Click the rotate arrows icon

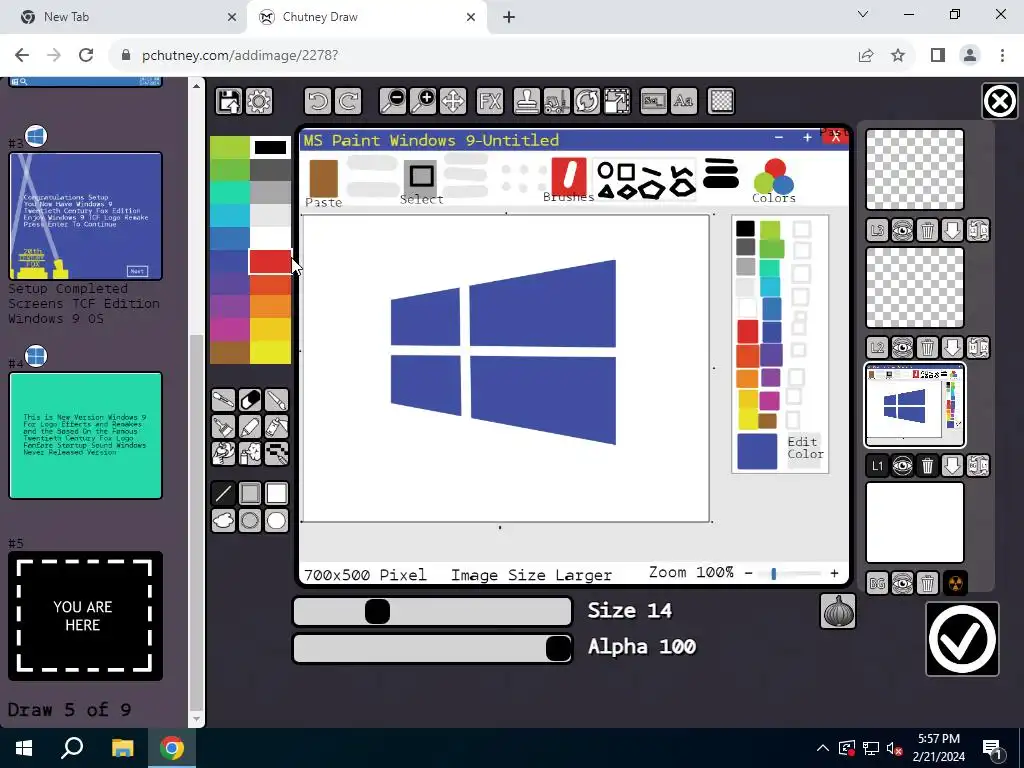586,101
